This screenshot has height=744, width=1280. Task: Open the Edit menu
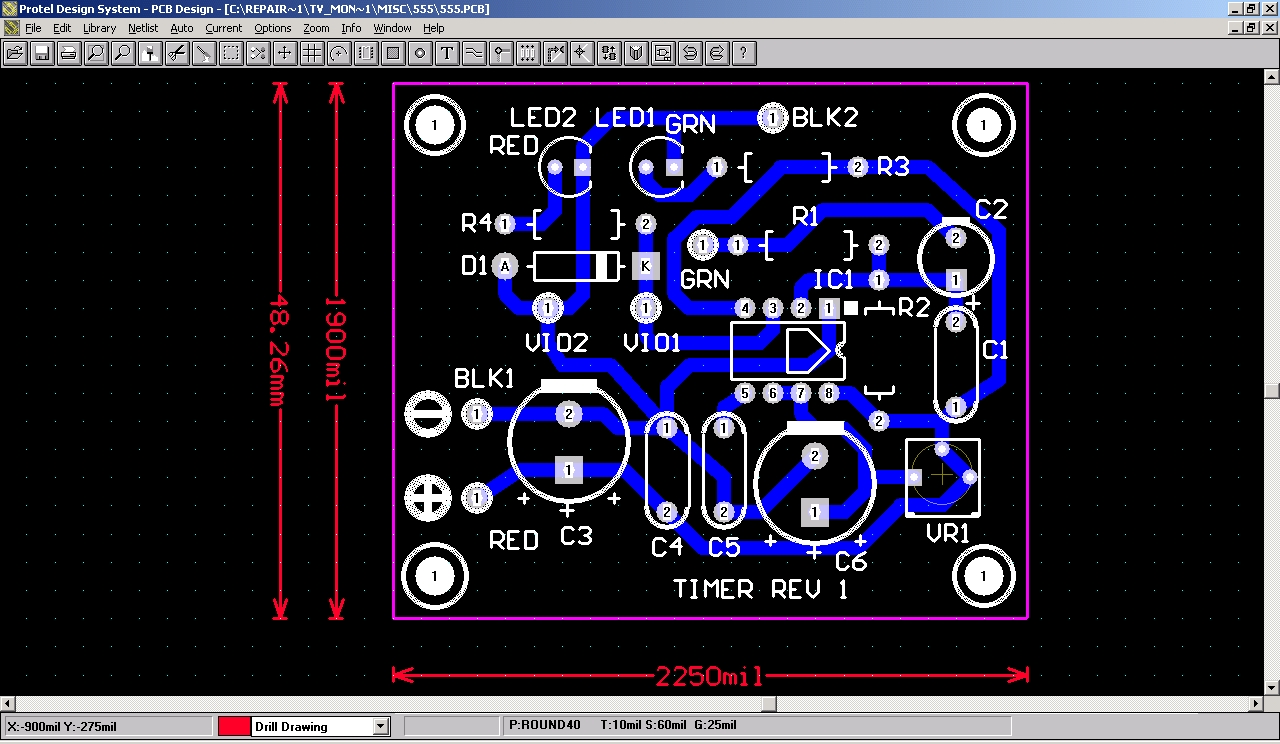(62, 28)
